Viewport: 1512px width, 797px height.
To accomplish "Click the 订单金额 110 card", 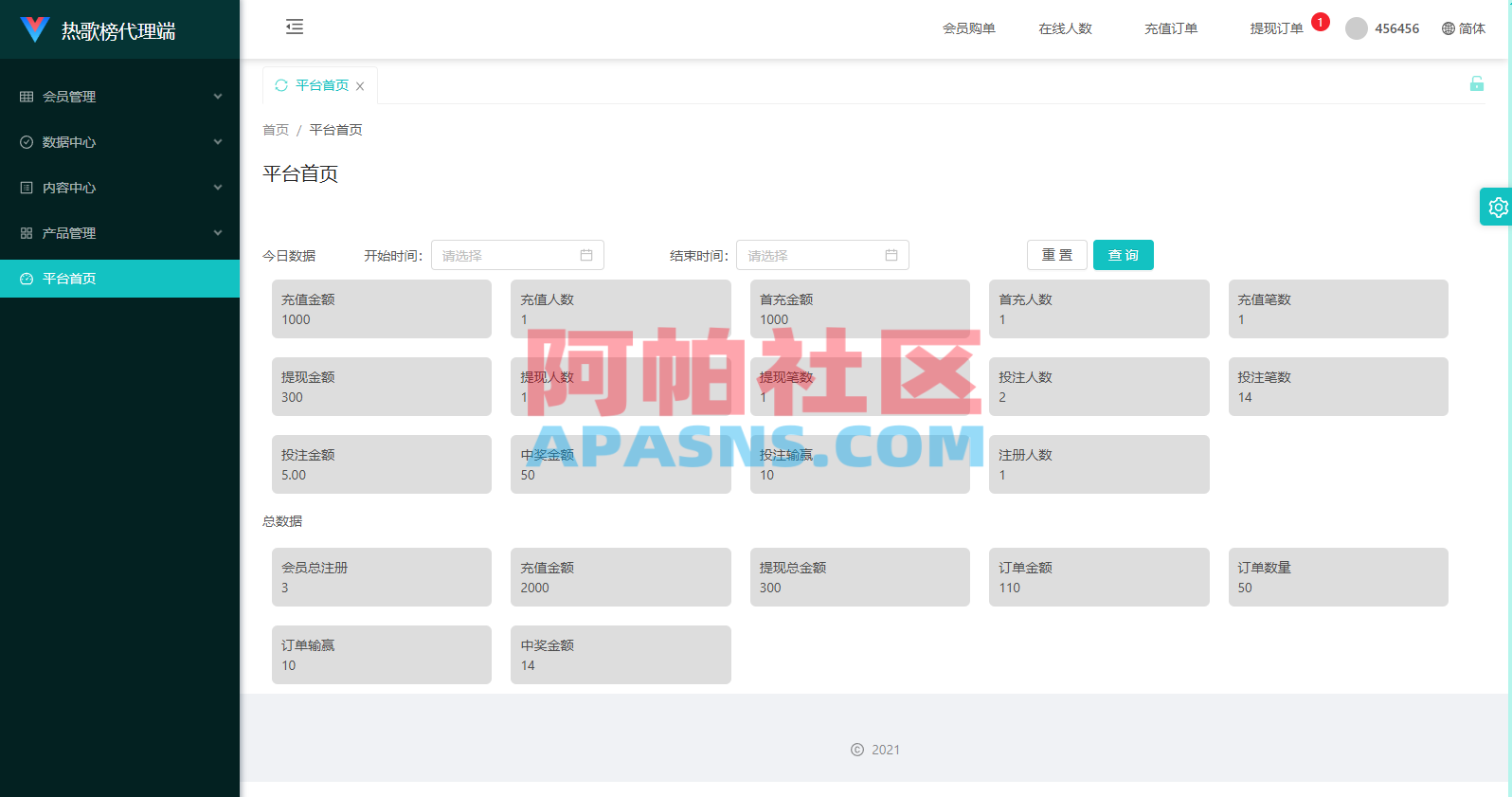I will click(1099, 577).
